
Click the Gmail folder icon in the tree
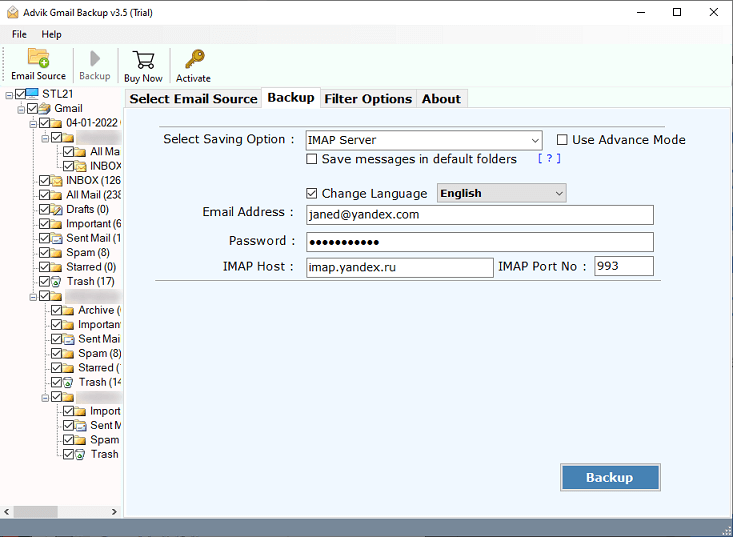[45, 108]
